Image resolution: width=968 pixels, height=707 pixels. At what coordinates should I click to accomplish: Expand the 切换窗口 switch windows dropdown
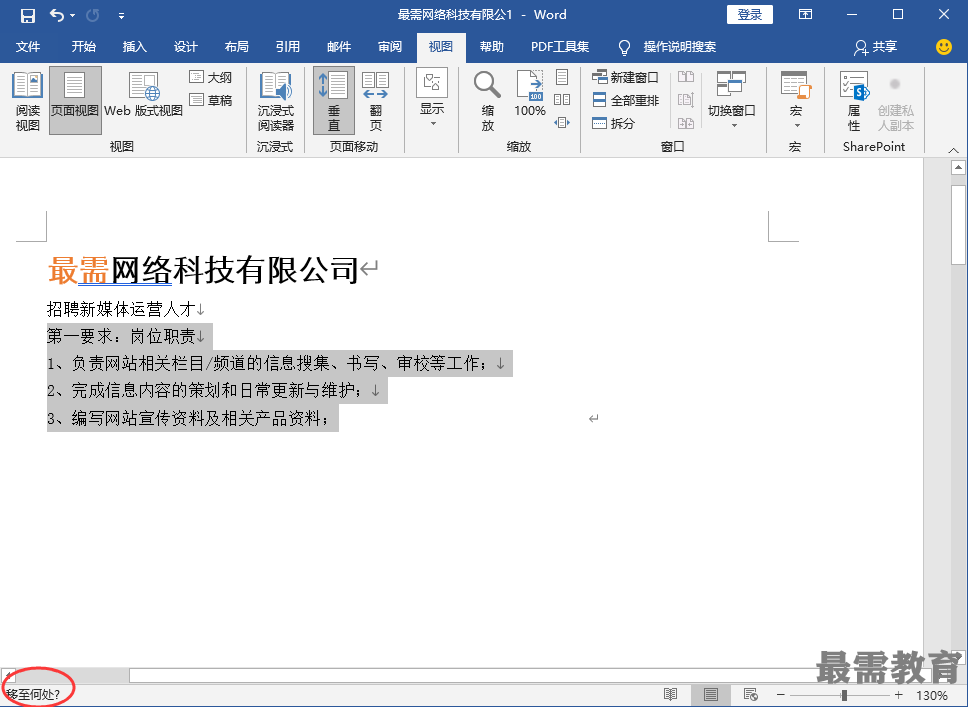tap(732, 100)
